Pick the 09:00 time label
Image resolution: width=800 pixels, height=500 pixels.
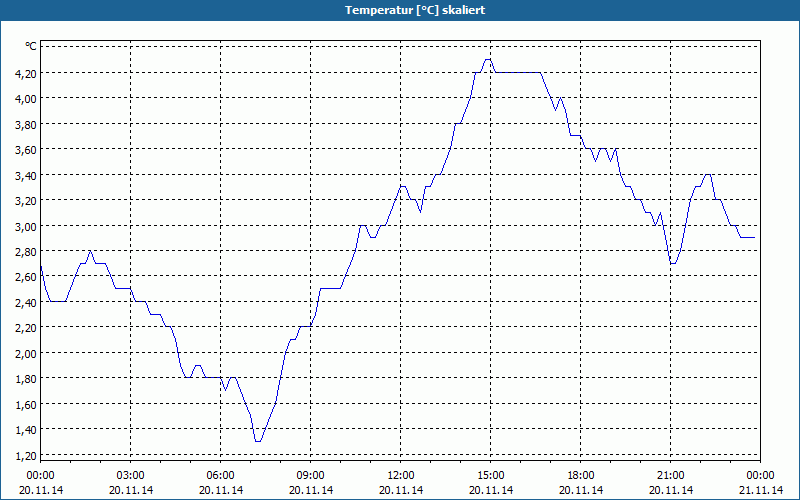[x=311, y=476]
